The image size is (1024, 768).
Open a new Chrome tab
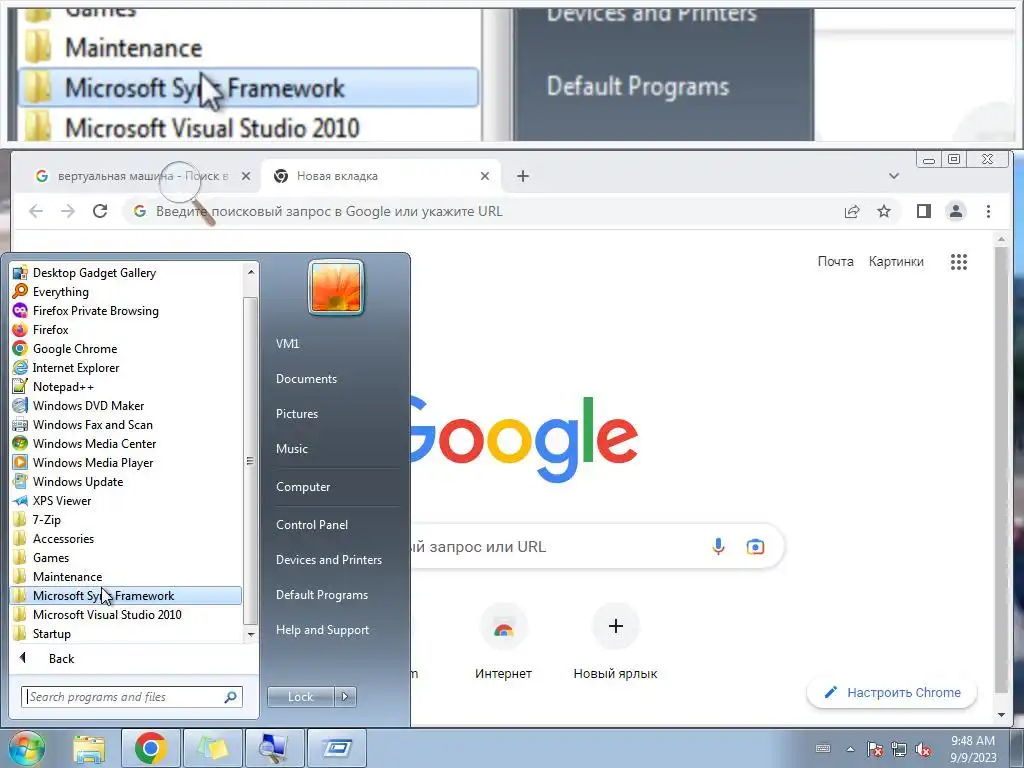click(522, 176)
